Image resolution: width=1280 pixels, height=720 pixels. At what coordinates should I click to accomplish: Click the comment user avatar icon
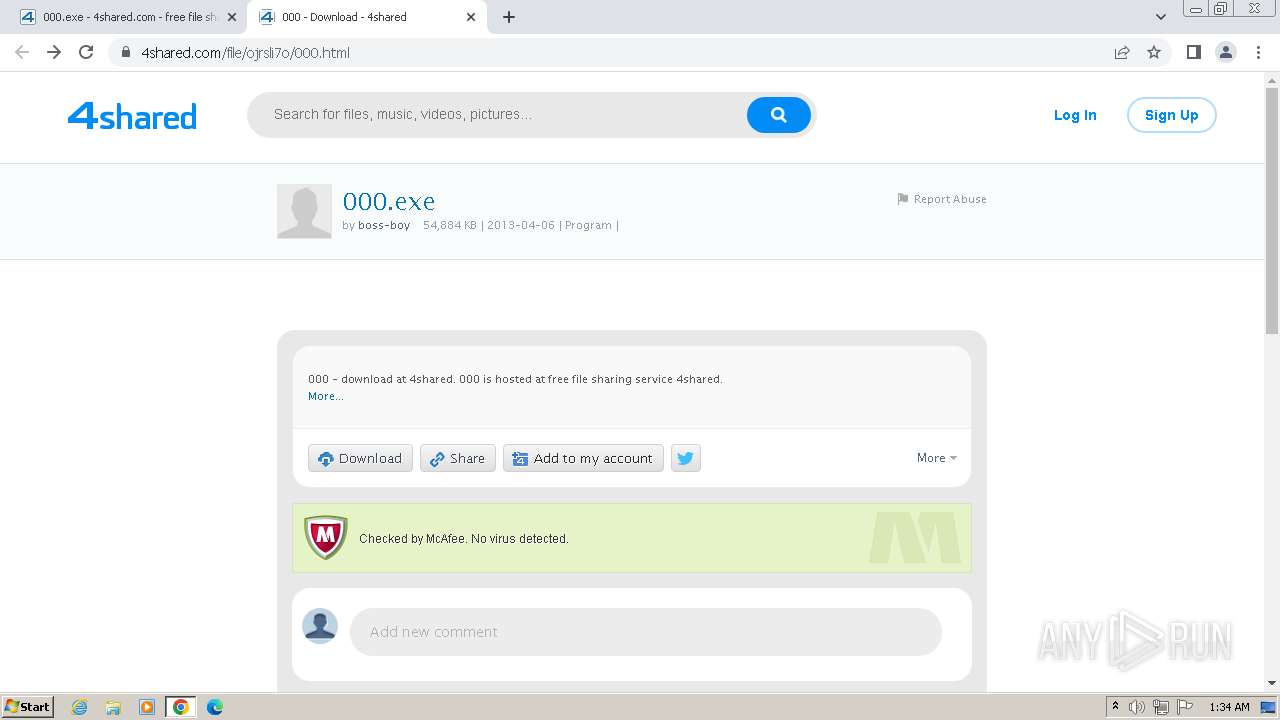click(320, 626)
